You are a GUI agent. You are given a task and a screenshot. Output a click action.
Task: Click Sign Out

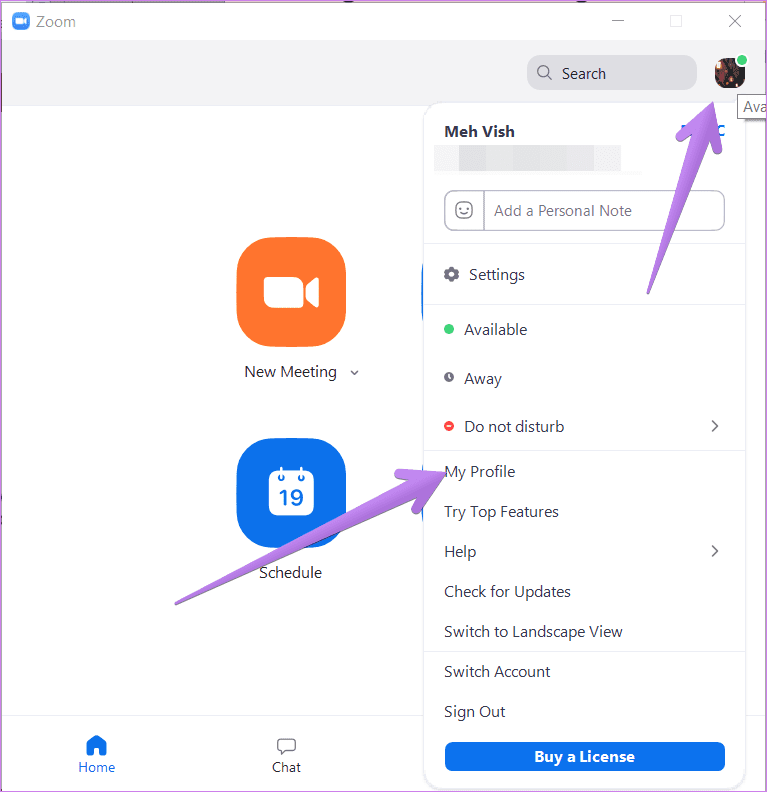click(x=584, y=712)
